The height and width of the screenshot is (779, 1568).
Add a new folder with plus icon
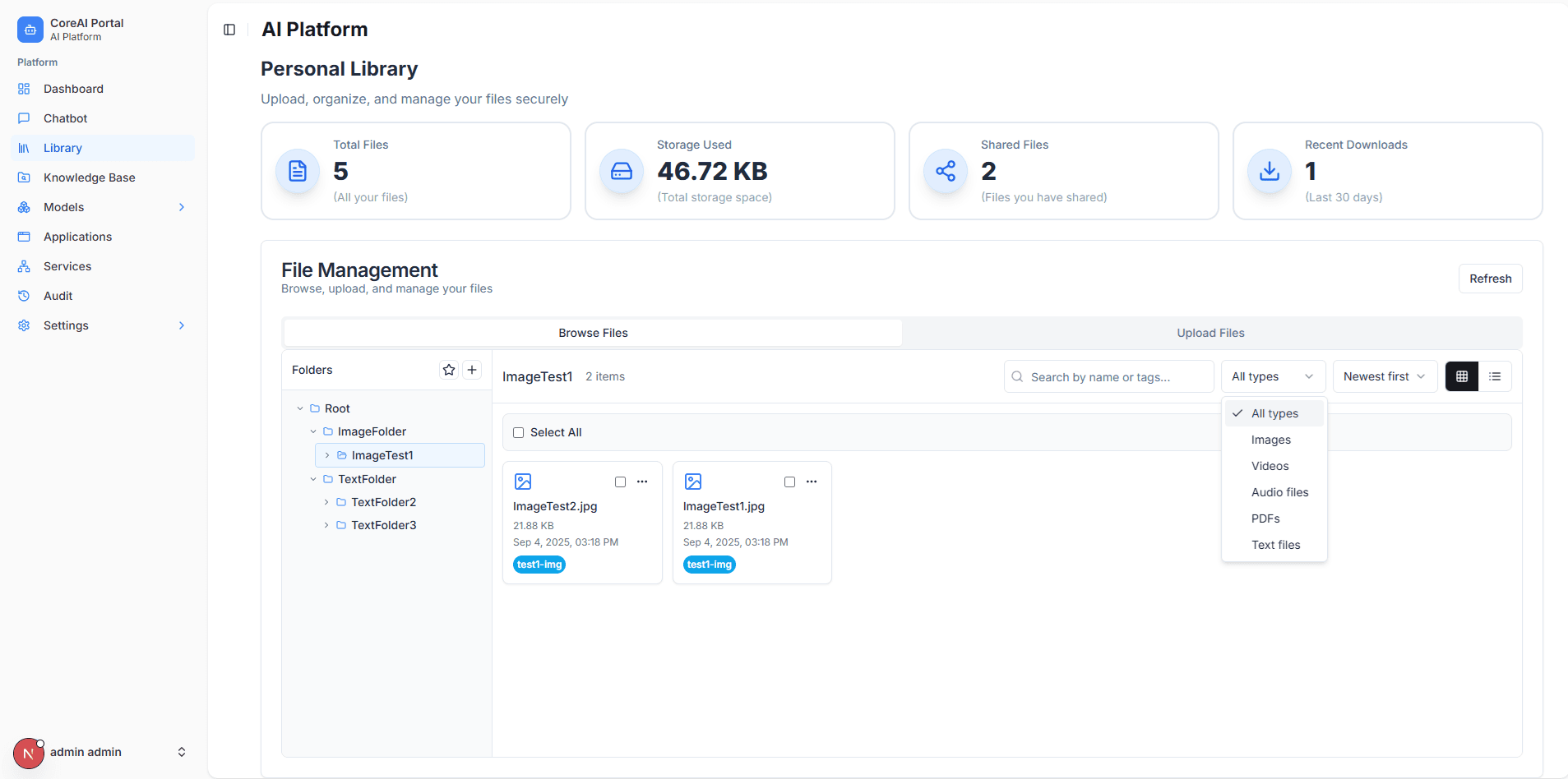pos(472,370)
